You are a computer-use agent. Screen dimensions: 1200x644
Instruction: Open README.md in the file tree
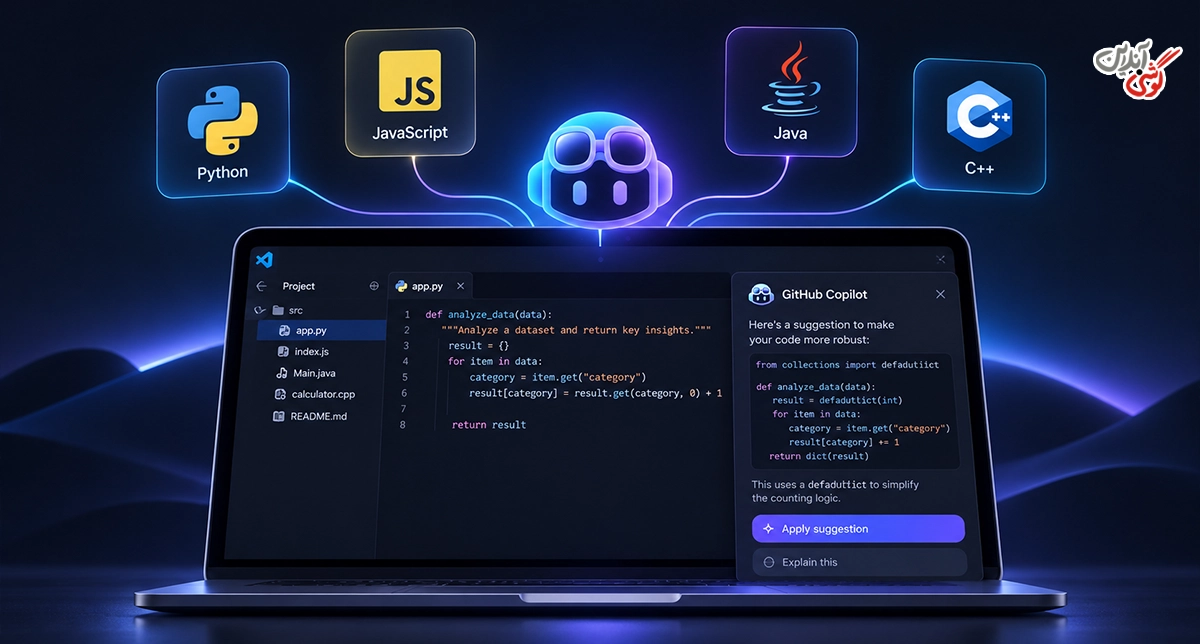pyautogui.click(x=320, y=416)
